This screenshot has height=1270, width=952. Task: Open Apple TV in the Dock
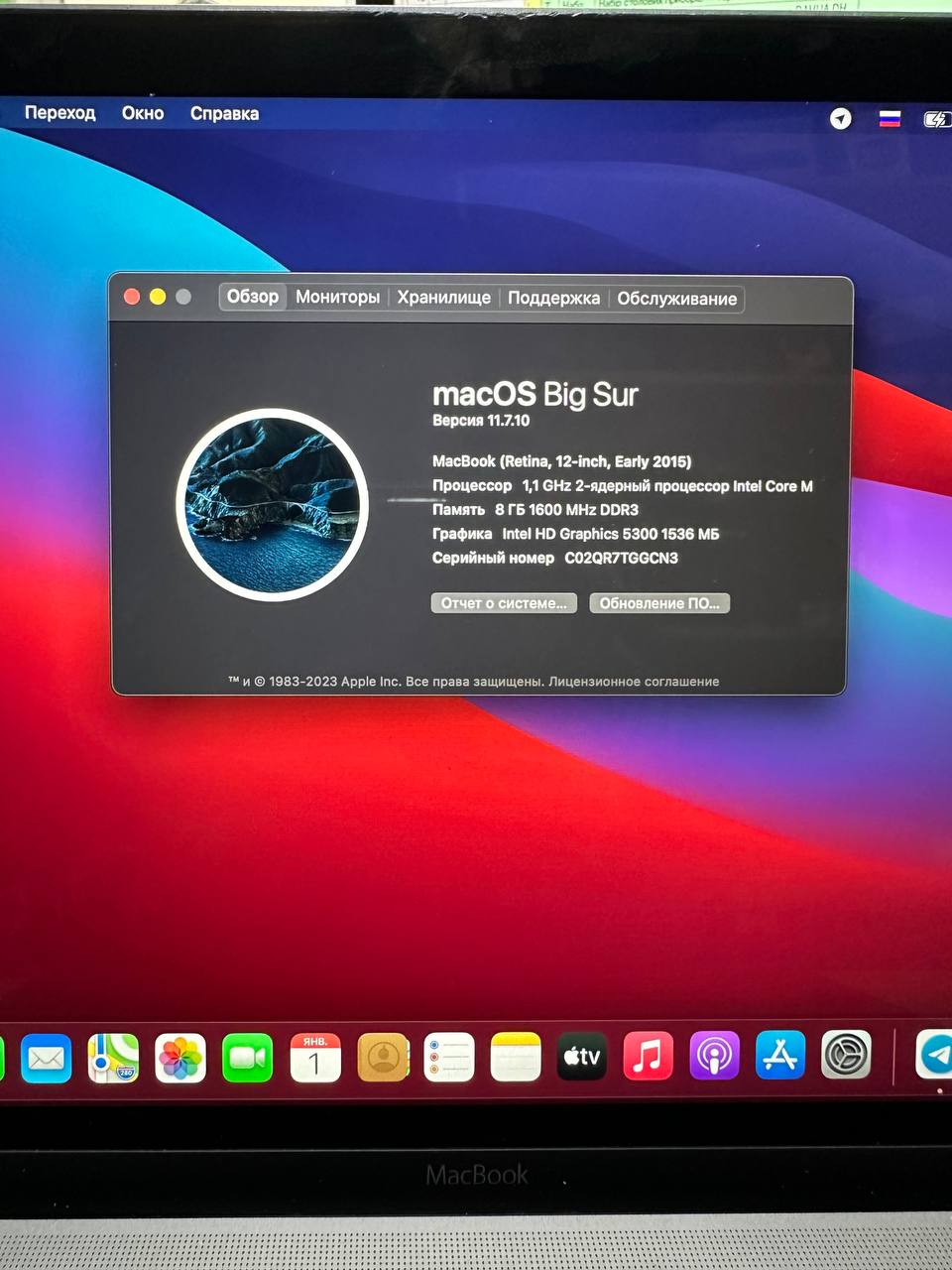[582, 1057]
